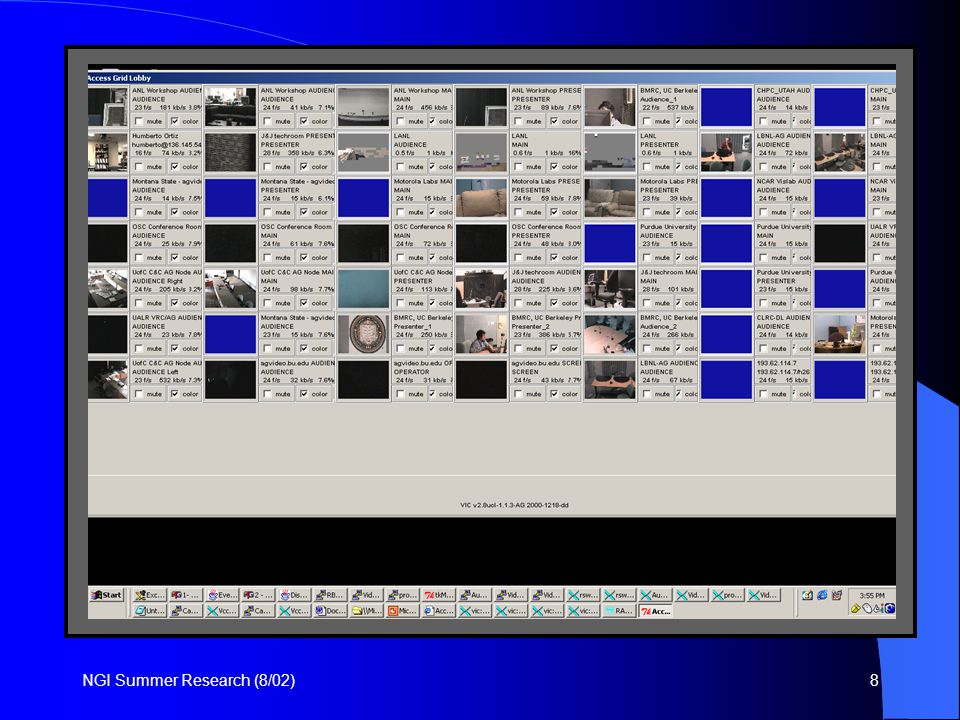The width and height of the screenshot is (960, 720).
Task: Open the agvideo.bu.edu OPERATOR thumbnail
Action: point(364,380)
